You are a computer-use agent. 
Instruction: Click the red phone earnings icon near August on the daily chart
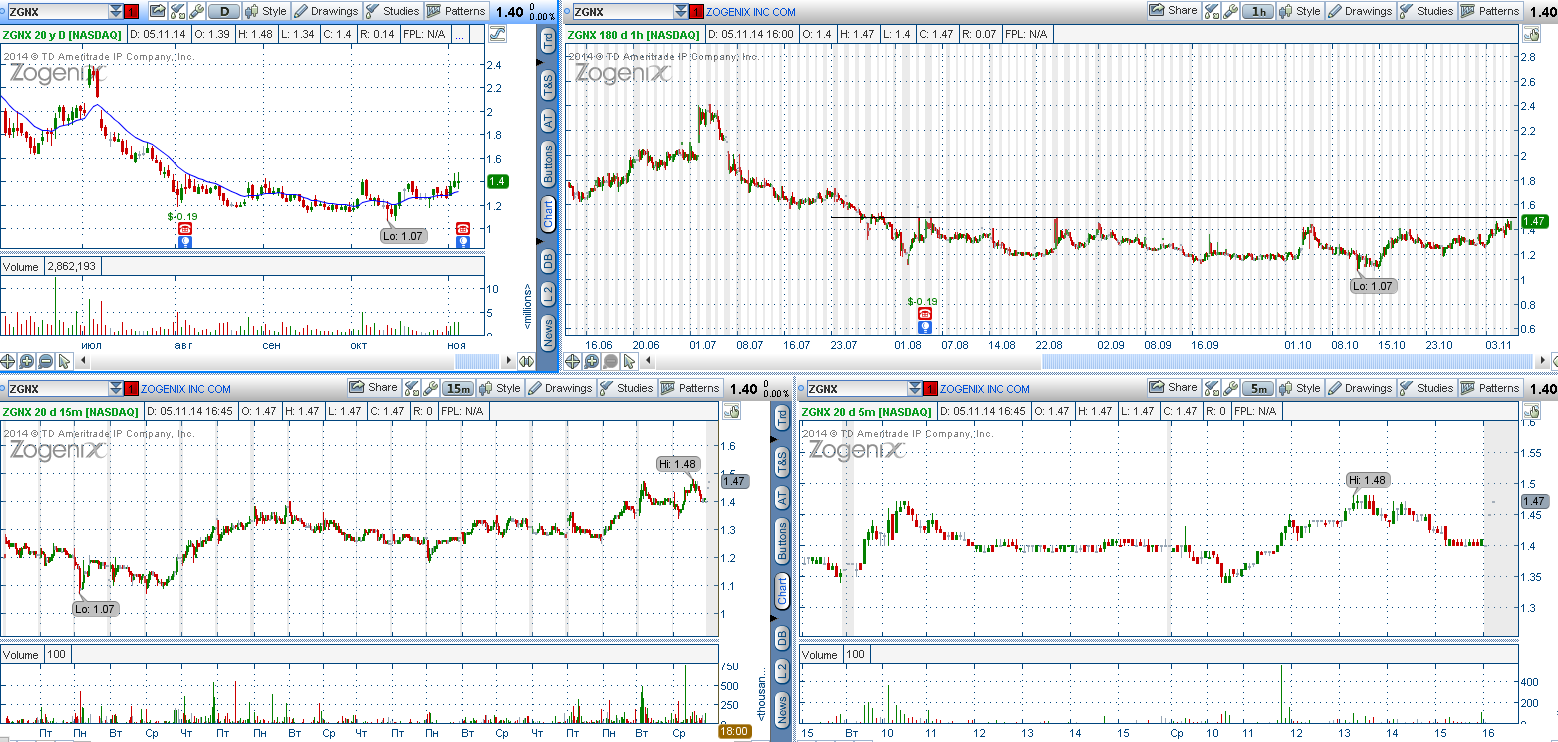pyautogui.click(x=184, y=229)
